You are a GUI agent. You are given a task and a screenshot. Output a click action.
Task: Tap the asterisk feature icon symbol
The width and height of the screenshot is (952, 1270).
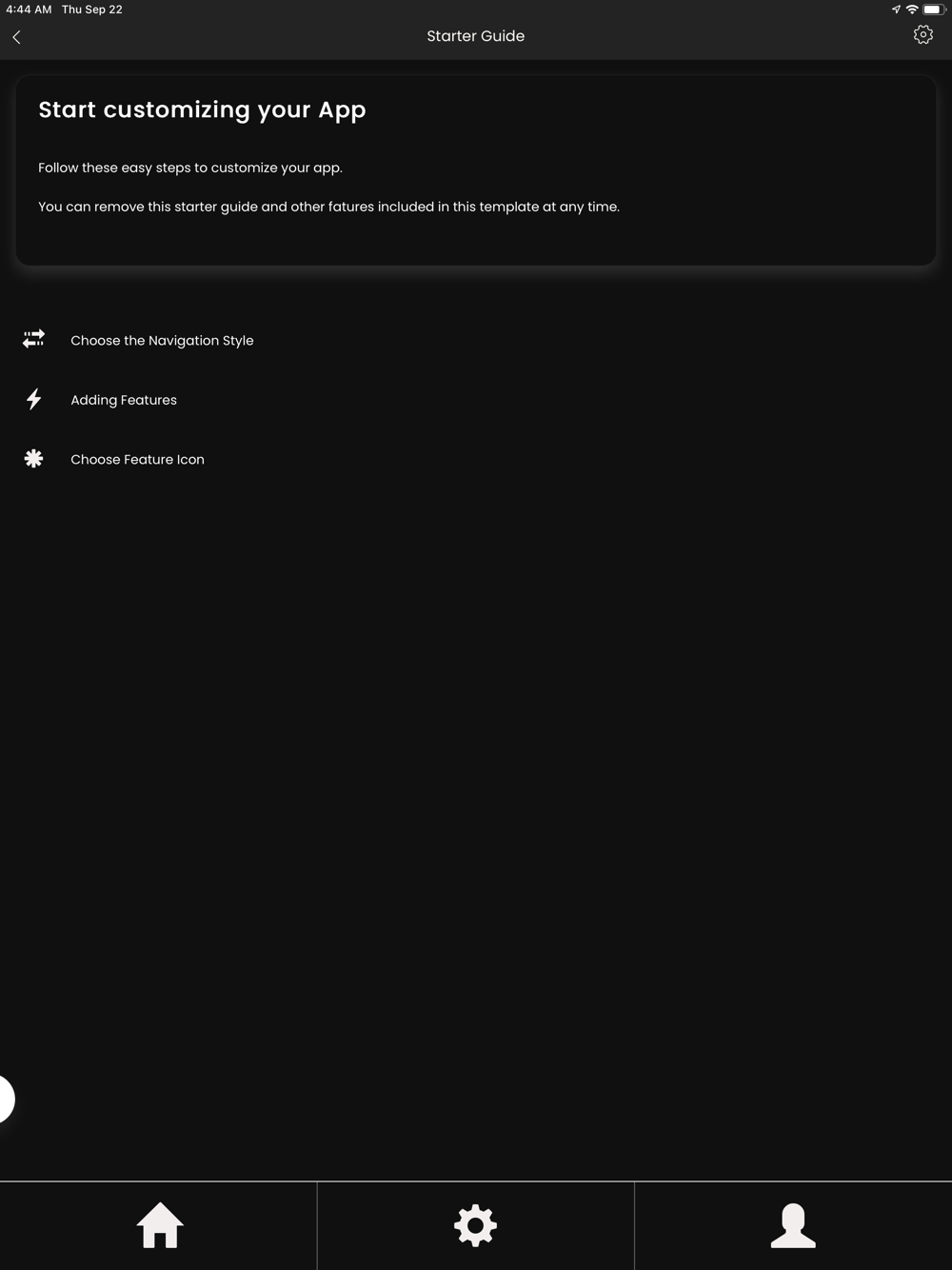[x=33, y=459]
